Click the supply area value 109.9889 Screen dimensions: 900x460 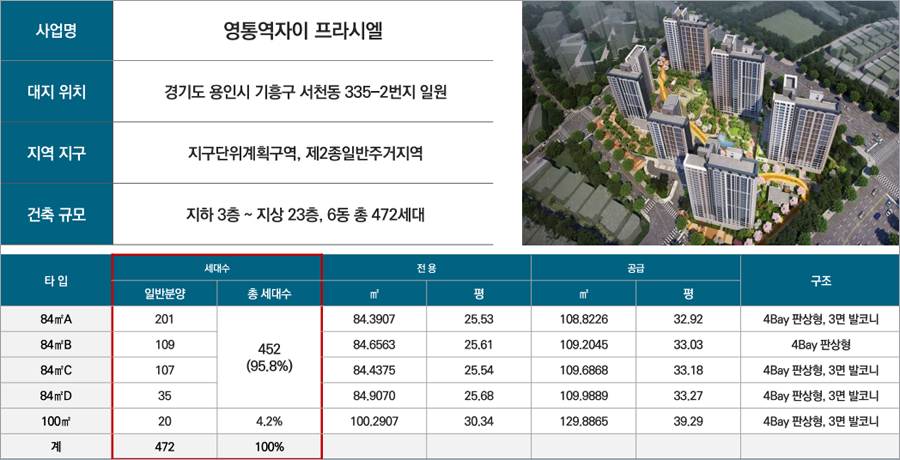tap(584, 396)
